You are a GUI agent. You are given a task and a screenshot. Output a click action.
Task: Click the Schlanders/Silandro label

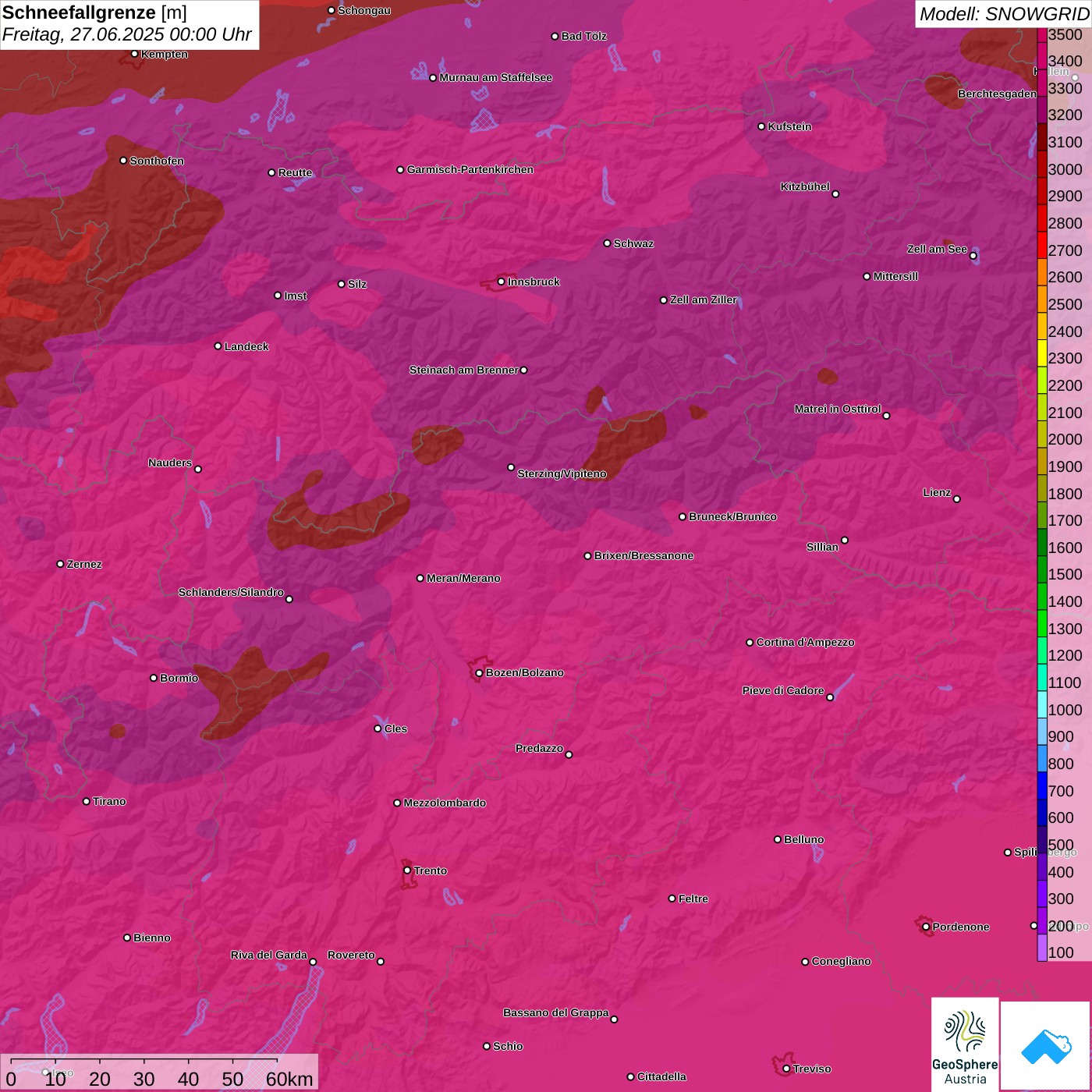click(231, 592)
